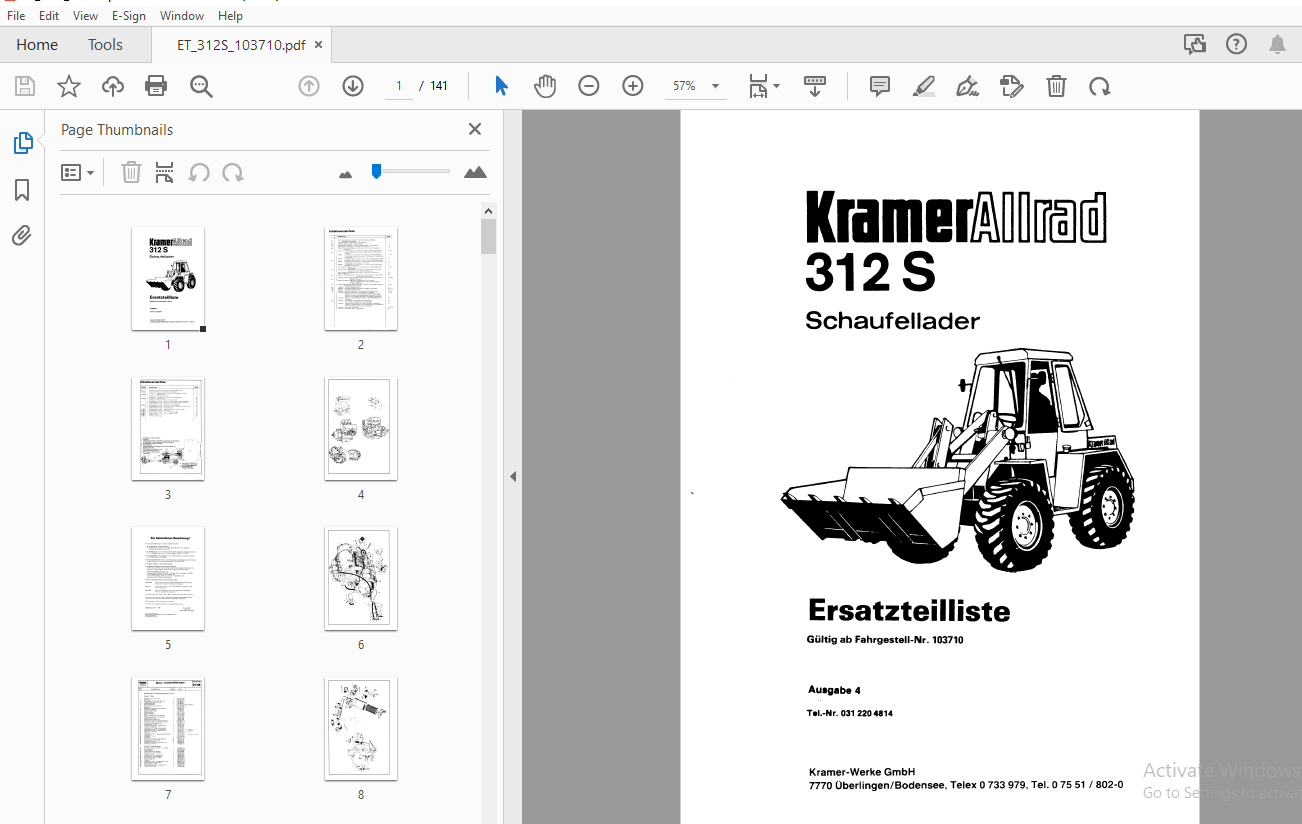The width and height of the screenshot is (1302, 824).
Task: Click the insert pages icon in thumbnails panel
Action: (x=165, y=173)
